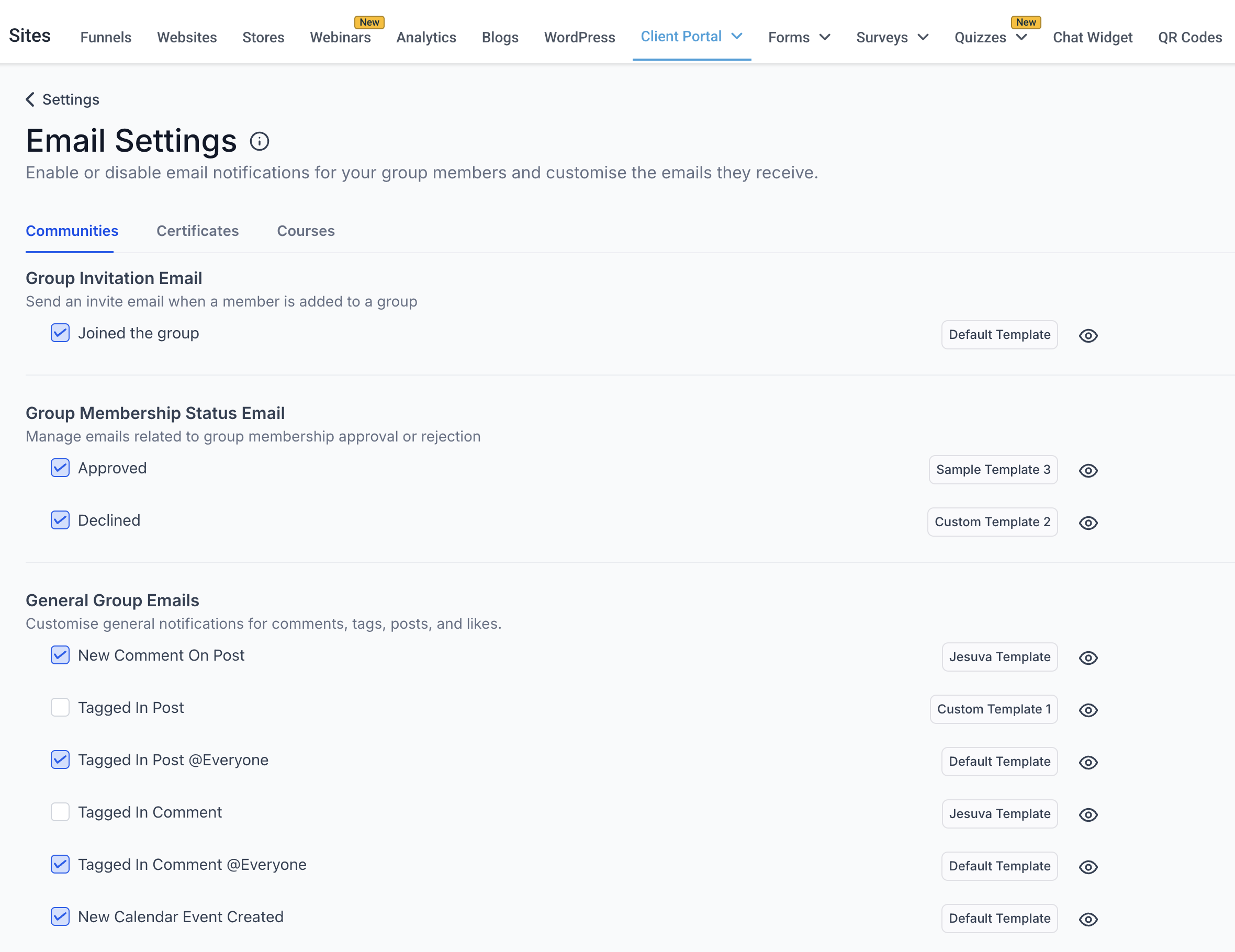Click the Custom Template 2 button
The width and height of the screenshot is (1235, 952).
[x=992, y=522]
